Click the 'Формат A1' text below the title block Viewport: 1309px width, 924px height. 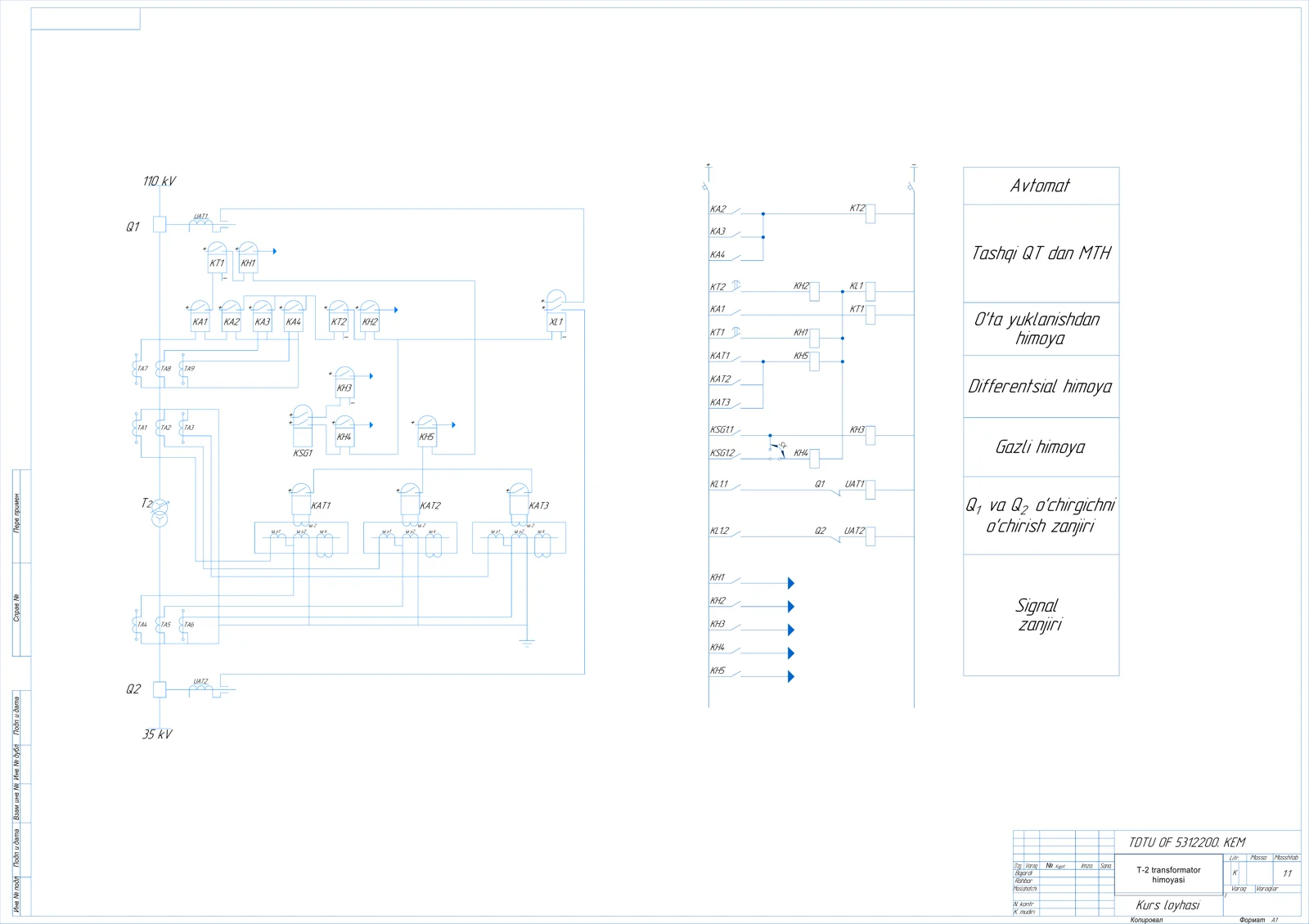(1258, 920)
